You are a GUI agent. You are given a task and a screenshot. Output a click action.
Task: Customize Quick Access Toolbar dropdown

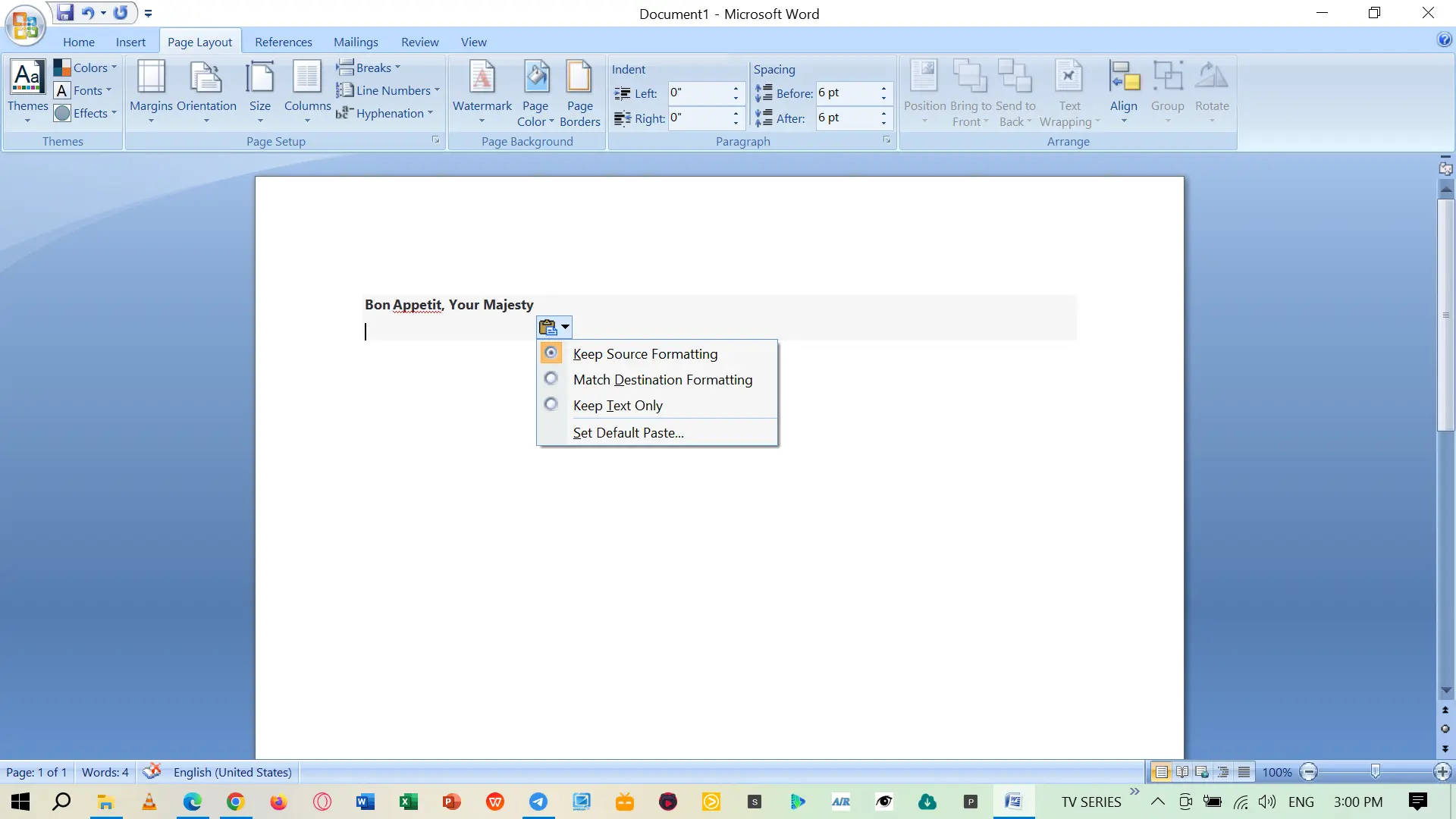point(148,14)
